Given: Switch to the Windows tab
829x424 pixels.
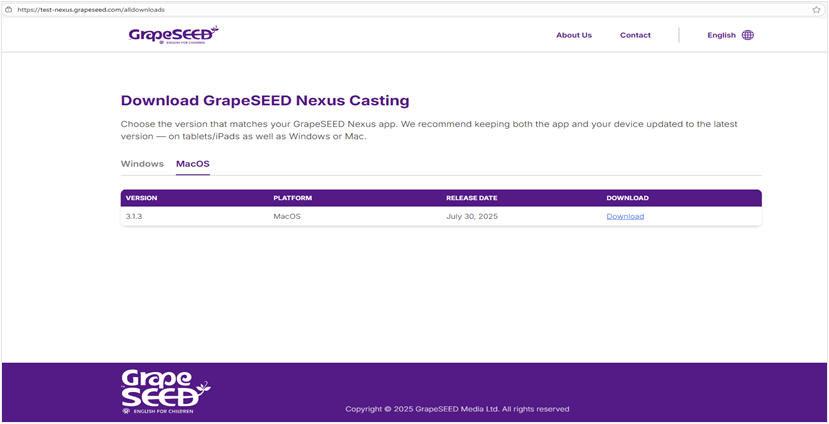Looking at the screenshot, I should click(142, 164).
